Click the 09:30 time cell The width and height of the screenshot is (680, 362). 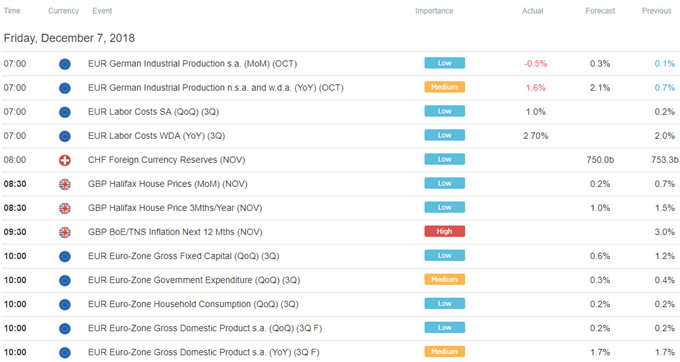coord(15,232)
